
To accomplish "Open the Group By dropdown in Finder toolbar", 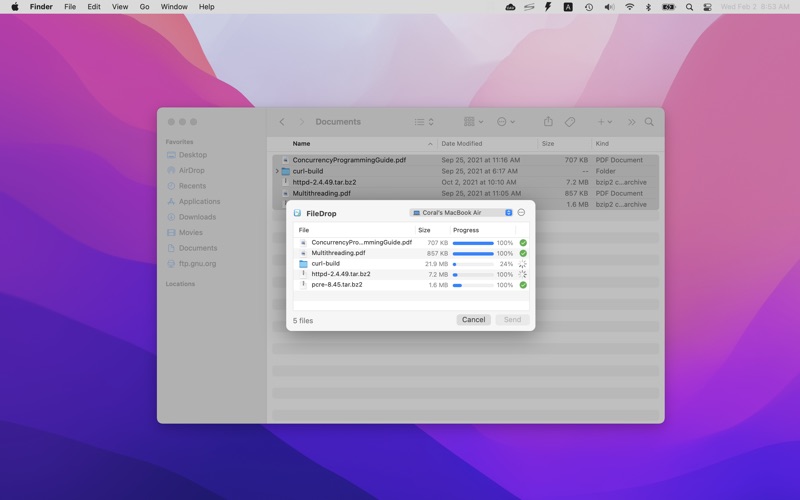I will point(473,121).
